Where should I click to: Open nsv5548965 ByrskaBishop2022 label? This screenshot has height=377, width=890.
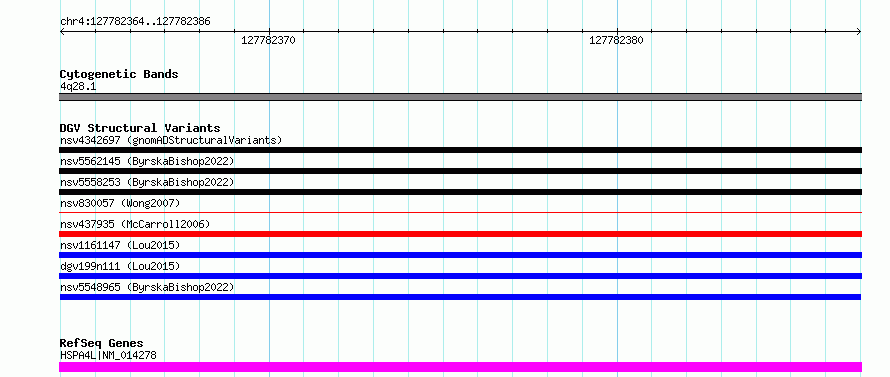(147, 287)
